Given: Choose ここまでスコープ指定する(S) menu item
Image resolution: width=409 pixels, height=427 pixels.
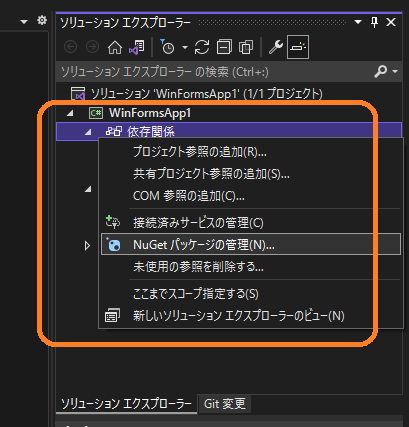Looking at the screenshot, I should (251, 294).
